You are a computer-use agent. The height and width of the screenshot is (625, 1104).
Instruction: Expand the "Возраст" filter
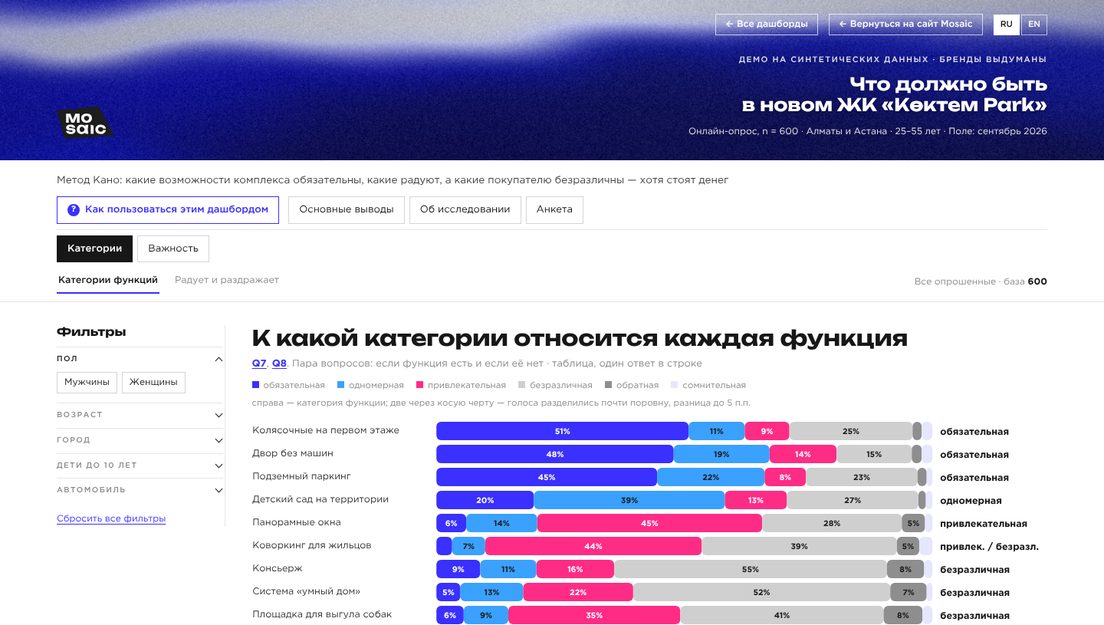(139, 415)
